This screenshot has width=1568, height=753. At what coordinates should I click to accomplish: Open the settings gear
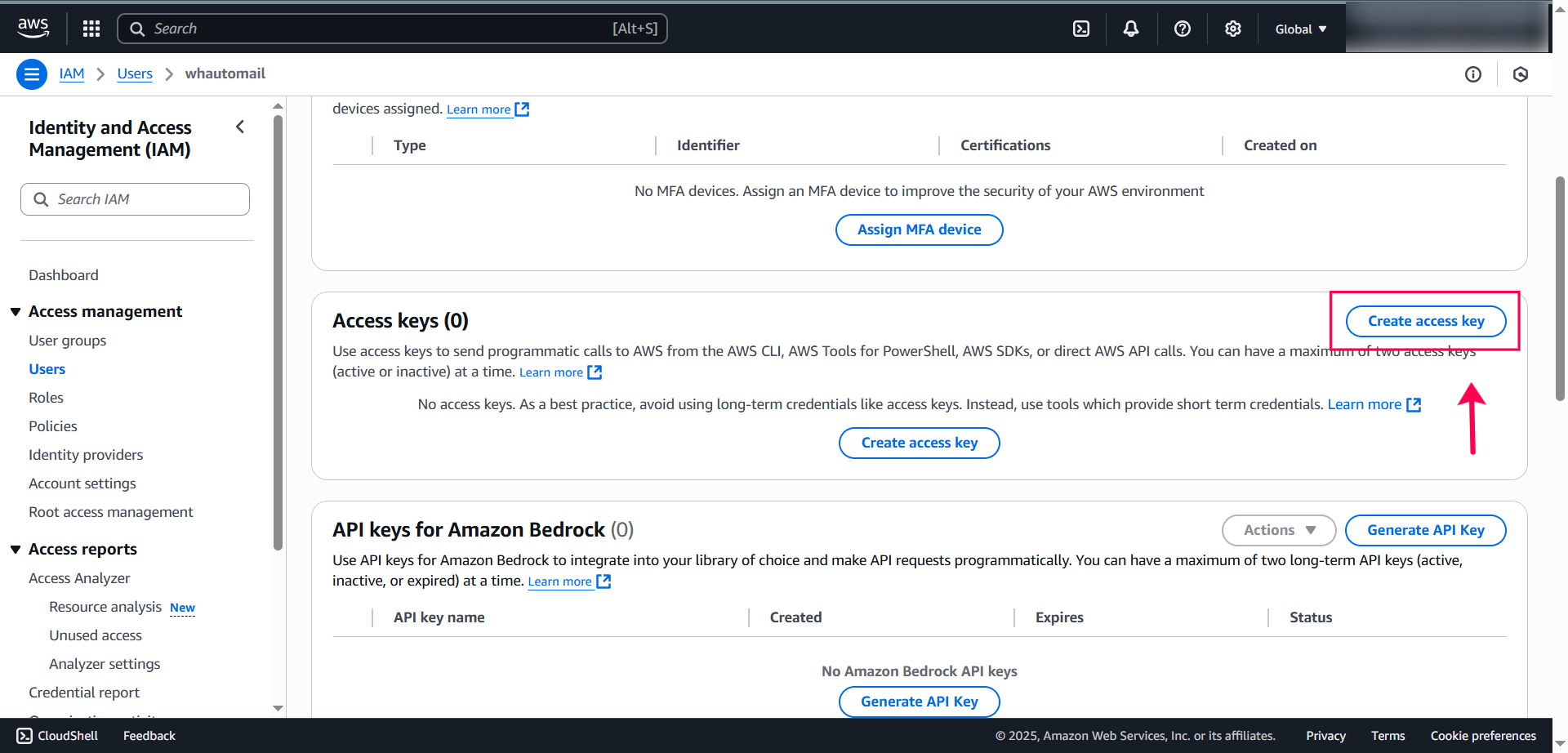[x=1232, y=28]
